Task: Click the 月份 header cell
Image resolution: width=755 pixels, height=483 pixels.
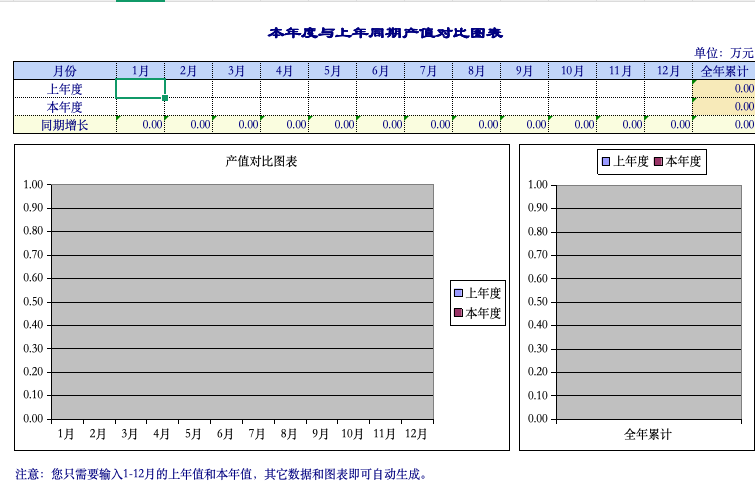Action: pyautogui.click(x=65, y=71)
